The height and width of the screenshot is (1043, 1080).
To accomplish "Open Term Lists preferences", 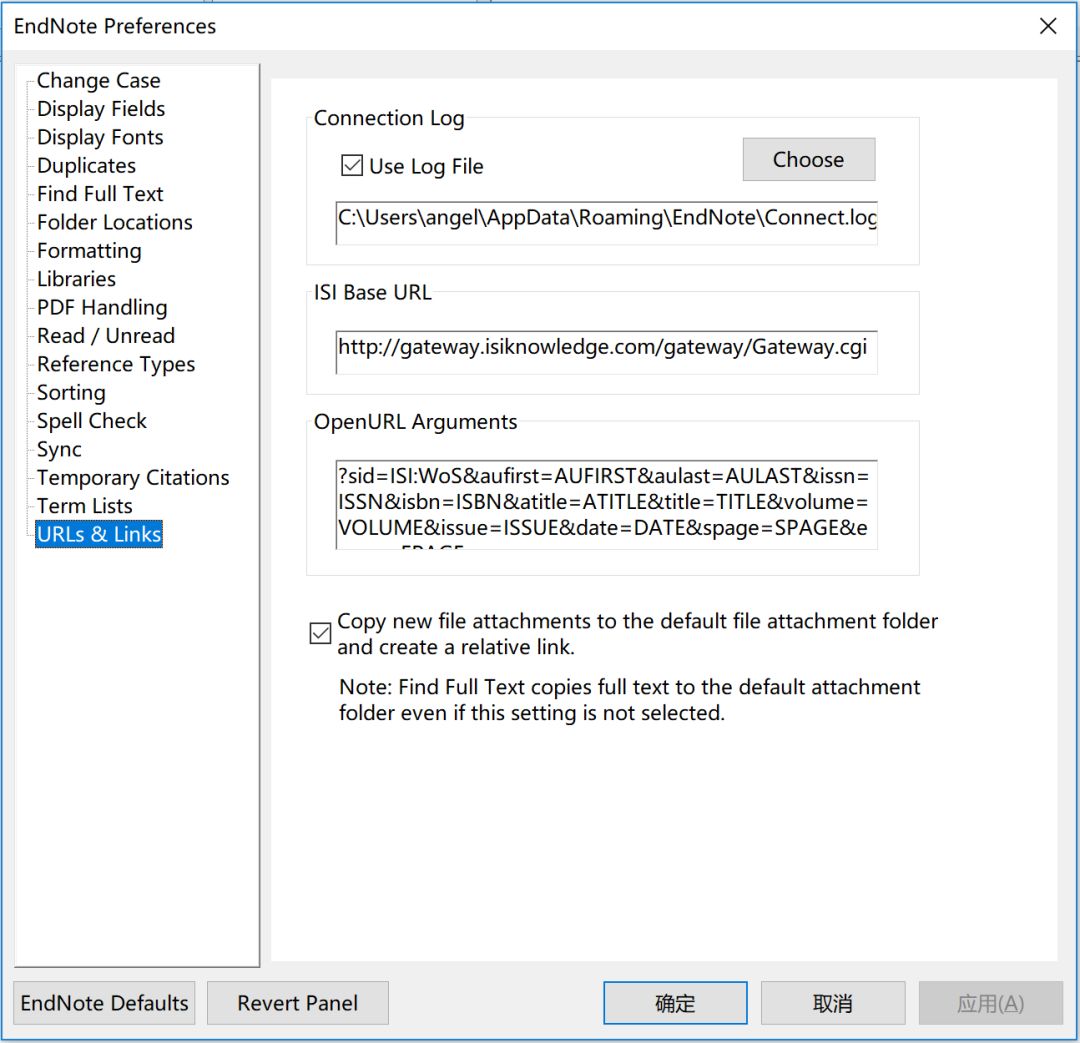I will tap(85, 506).
